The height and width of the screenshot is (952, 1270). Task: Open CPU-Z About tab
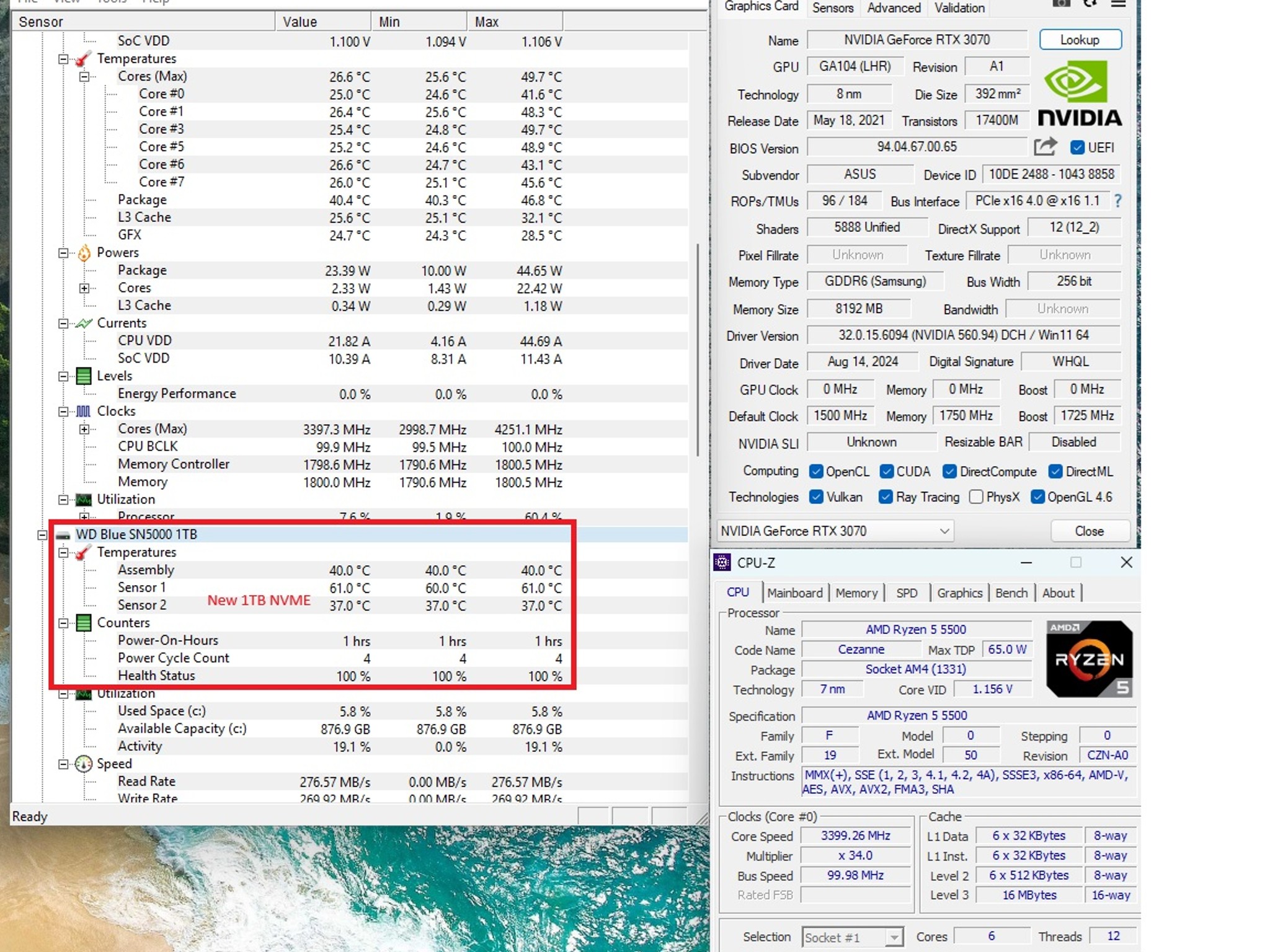(x=1058, y=593)
